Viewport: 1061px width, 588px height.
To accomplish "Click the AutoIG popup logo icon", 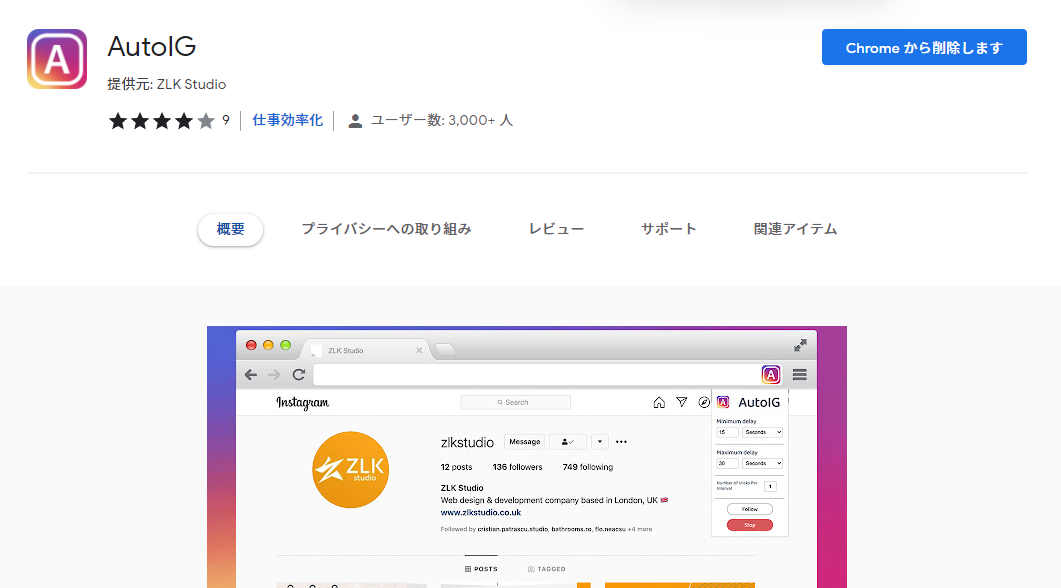I will [x=723, y=402].
